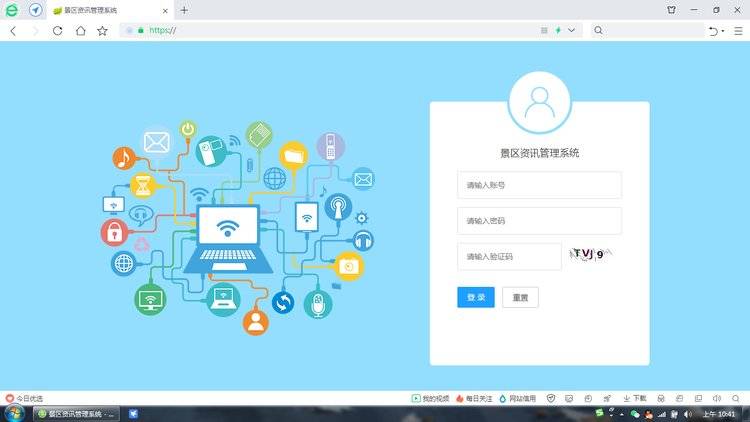Click the search magnifier in the toolbar
The image size is (750, 422).
[x=598, y=31]
